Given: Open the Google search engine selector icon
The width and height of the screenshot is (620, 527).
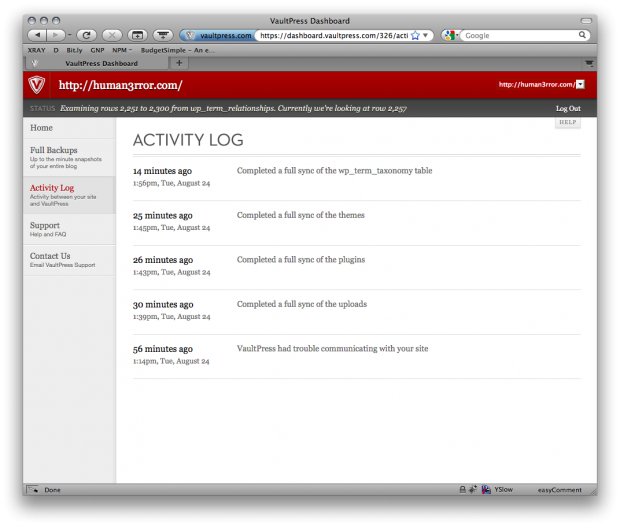Looking at the screenshot, I should [x=450, y=36].
